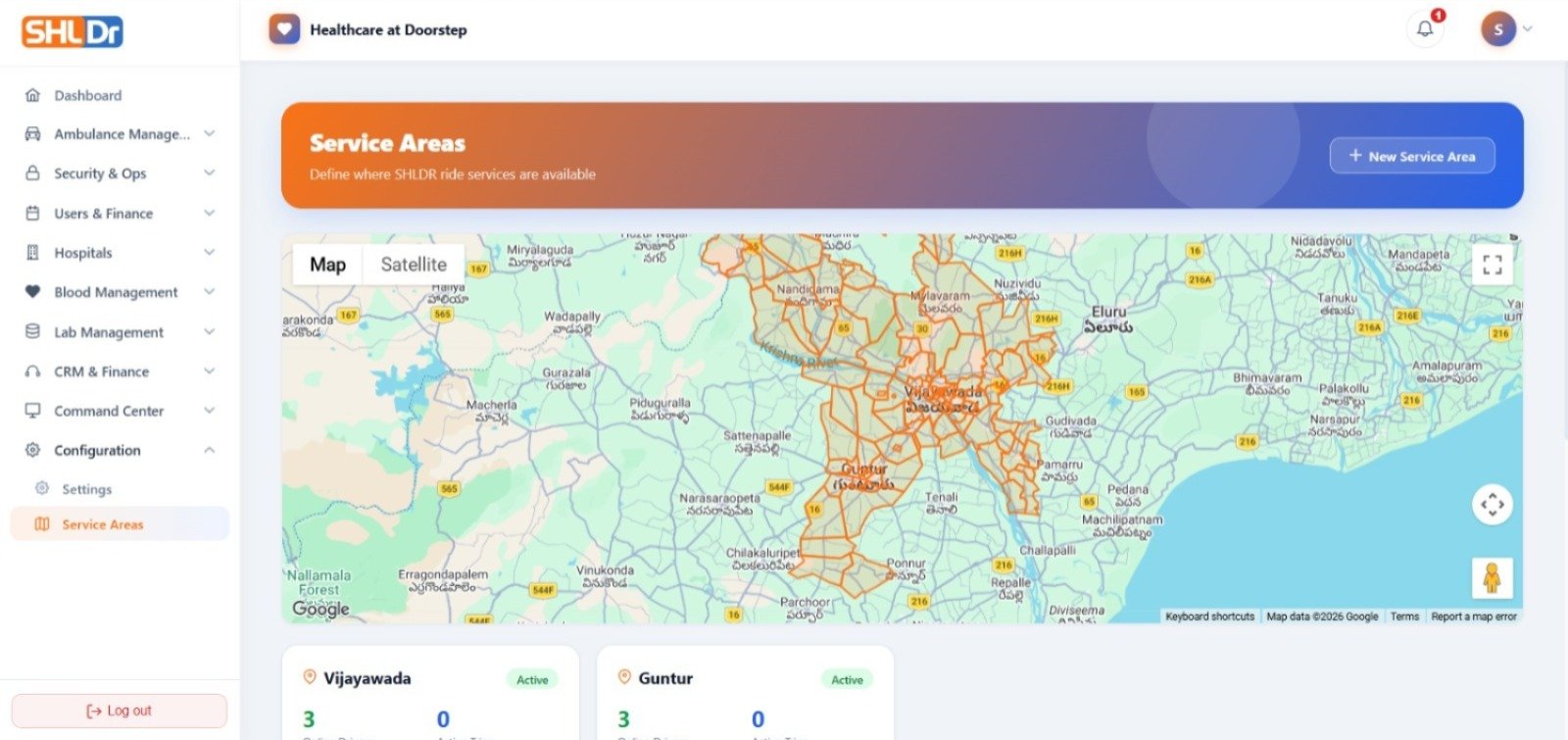Viewport: 1568px width, 740px height.
Task: Click the Guntur Active status badge
Action: tap(847, 679)
